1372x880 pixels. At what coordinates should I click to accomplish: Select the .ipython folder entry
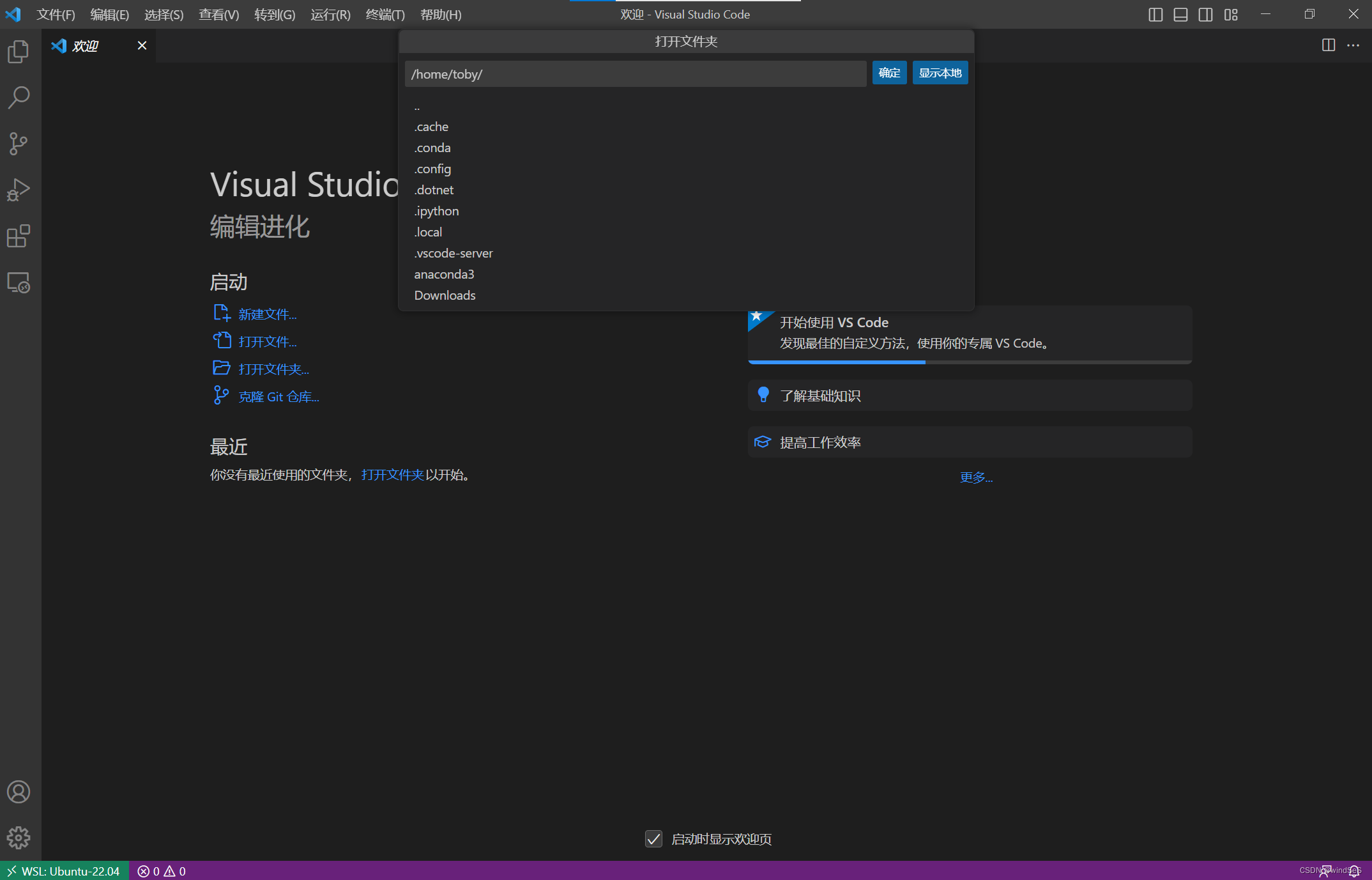click(686, 211)
